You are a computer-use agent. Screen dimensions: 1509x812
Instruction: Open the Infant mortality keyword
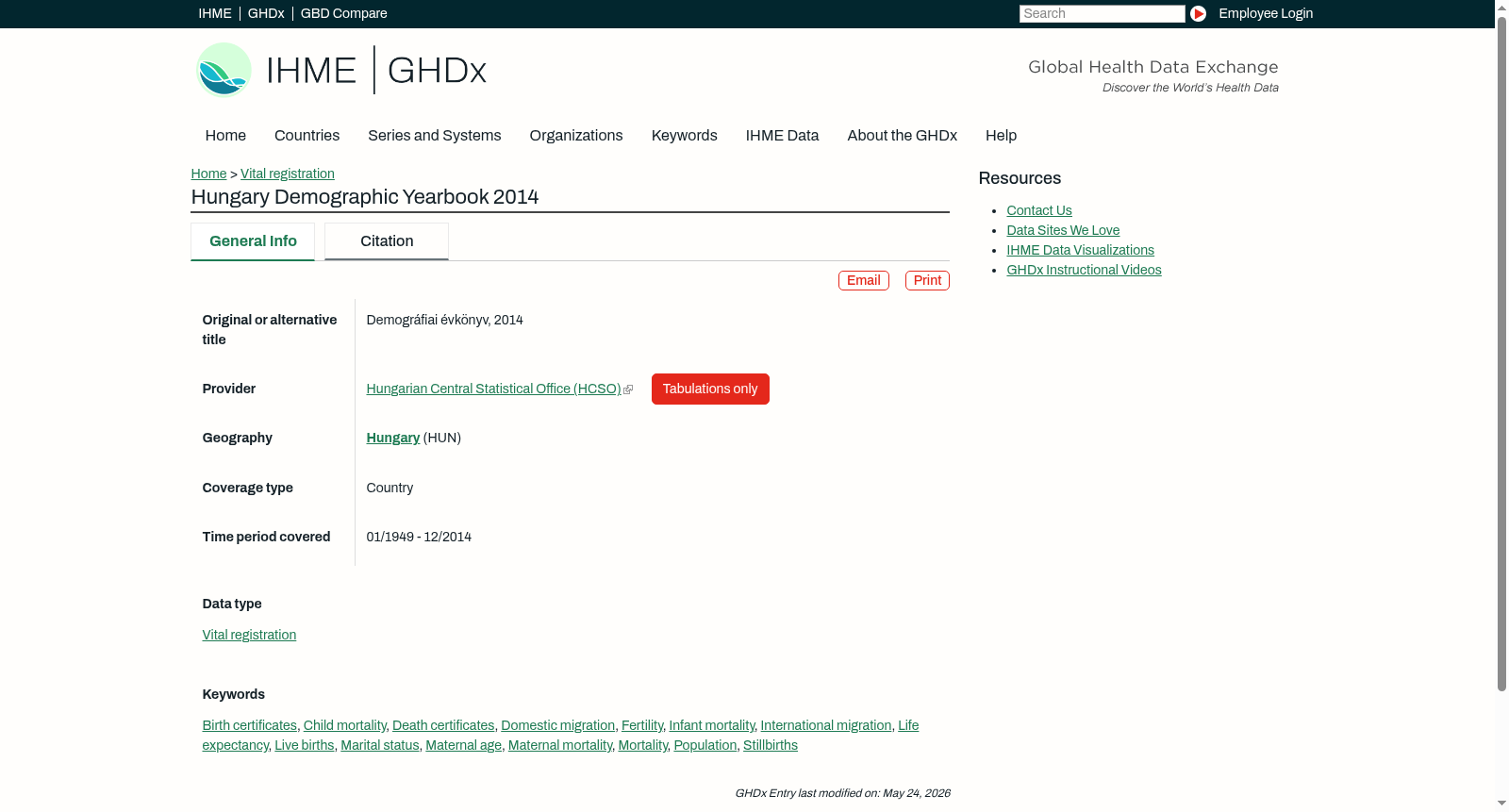pos(712,725)
